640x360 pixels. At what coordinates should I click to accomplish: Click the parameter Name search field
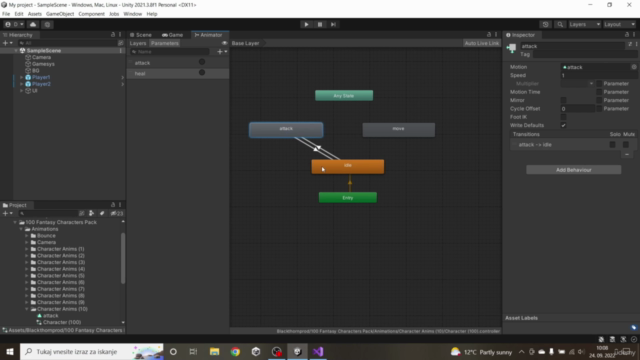[x=170, y=52]
